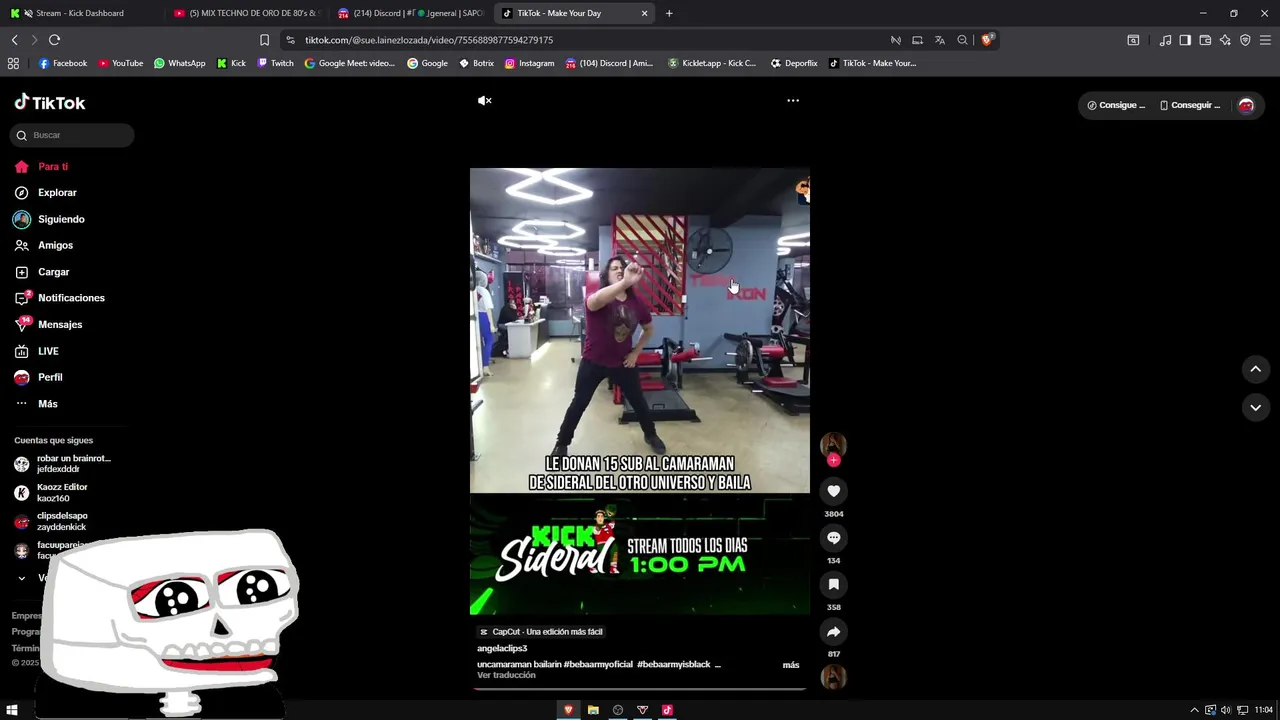This screenshot has width=1280, height=720.
Task: Open followed account clipsdelsapo
Action: click(51, 521)
